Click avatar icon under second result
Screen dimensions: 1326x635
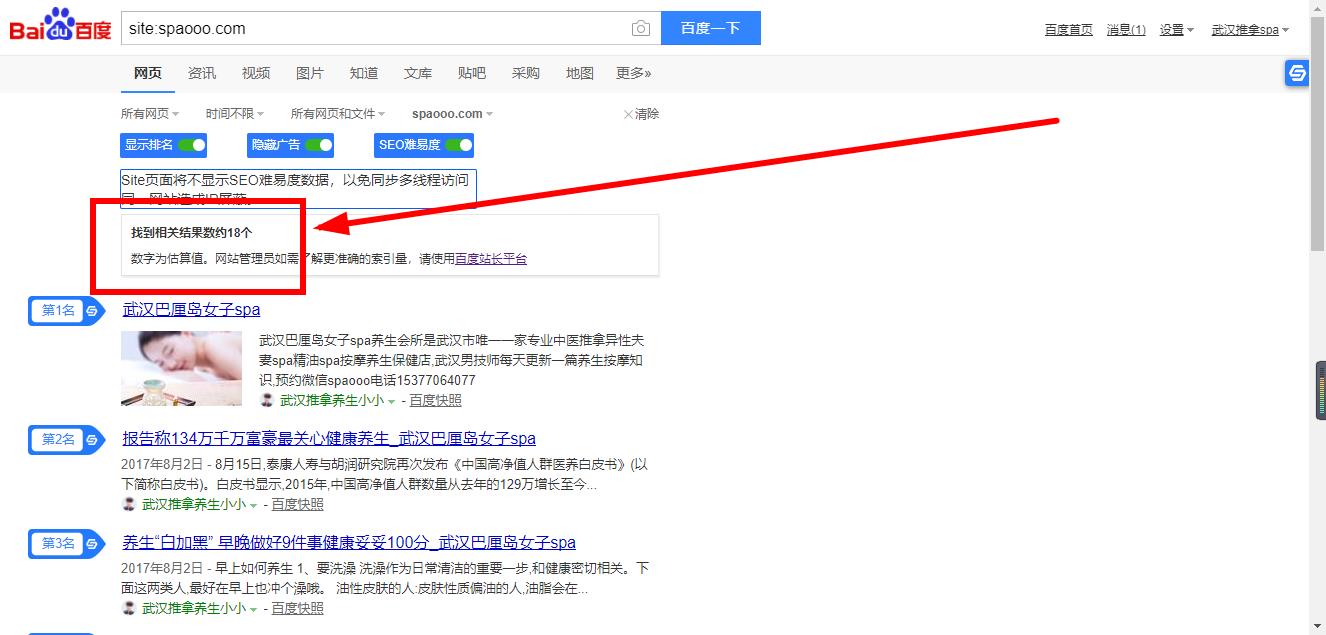point(129,504)
